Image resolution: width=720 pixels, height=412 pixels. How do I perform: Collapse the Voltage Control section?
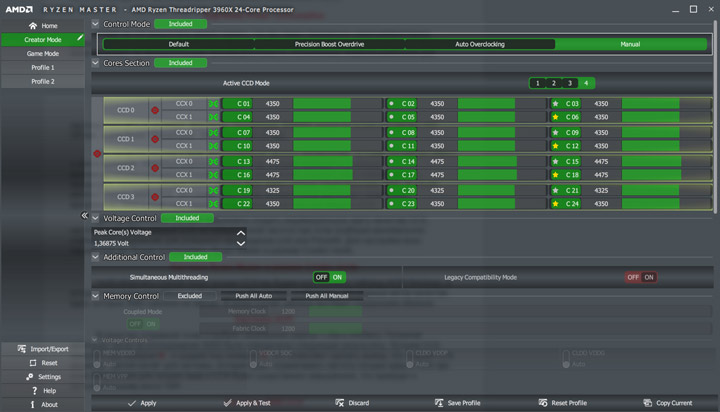95,217
